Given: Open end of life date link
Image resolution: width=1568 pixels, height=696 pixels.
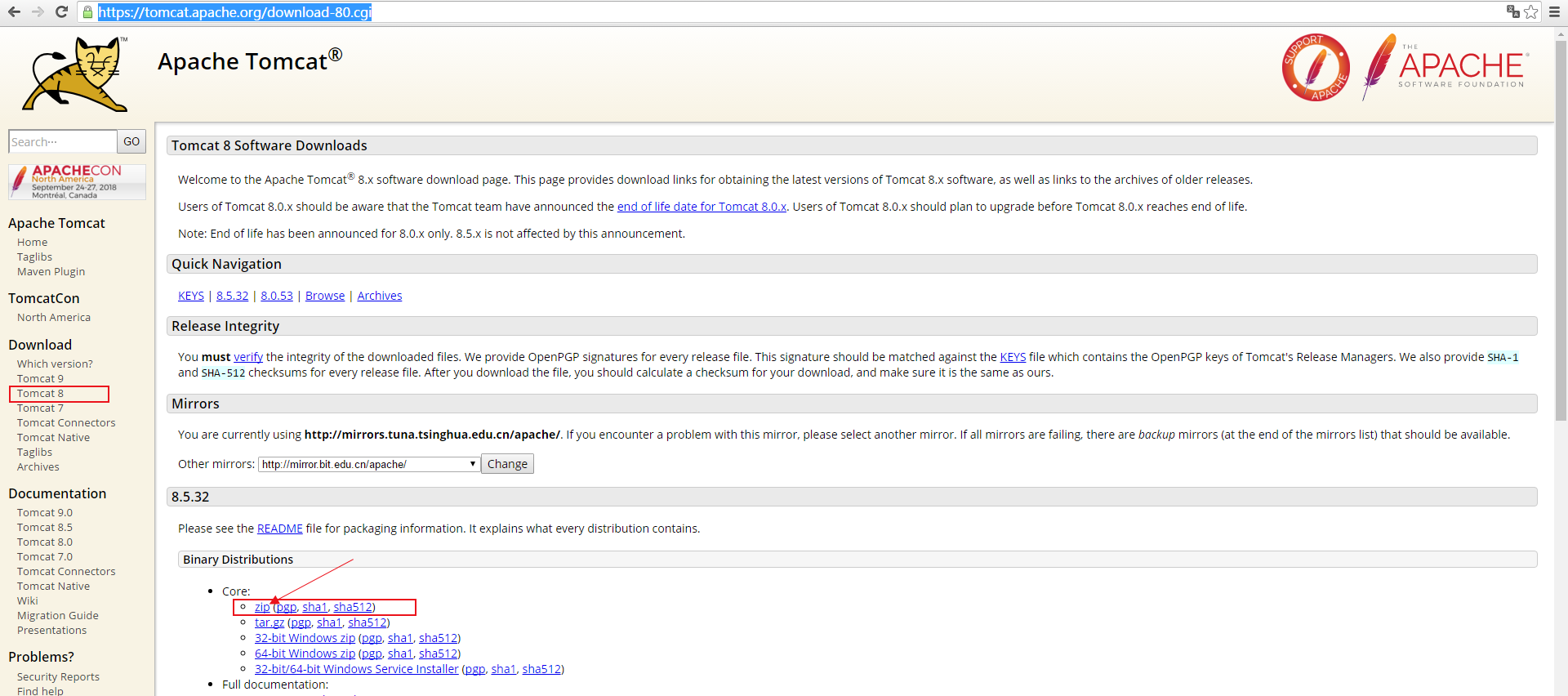Looking at the screenshot, I should point(702,207).
